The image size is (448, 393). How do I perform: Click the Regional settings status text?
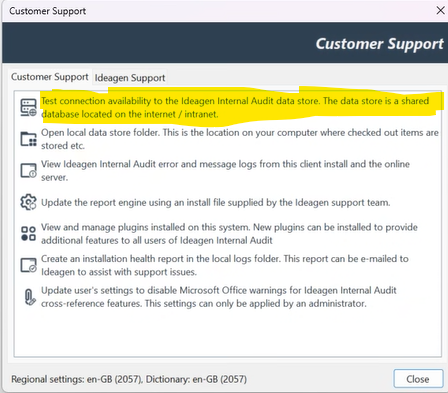129,379
